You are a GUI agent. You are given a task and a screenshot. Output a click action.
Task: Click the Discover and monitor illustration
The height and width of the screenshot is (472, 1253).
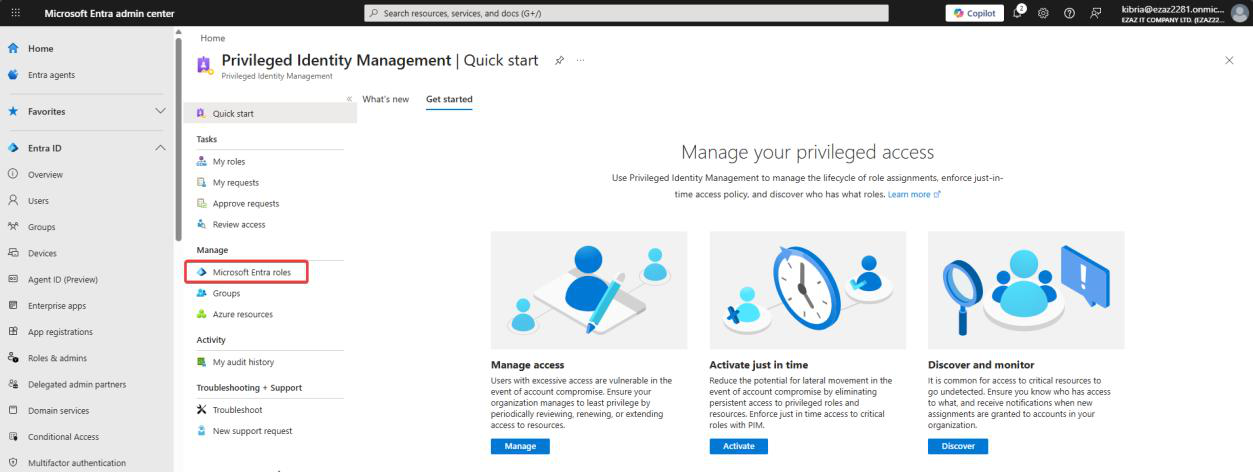pos(1026,290)
